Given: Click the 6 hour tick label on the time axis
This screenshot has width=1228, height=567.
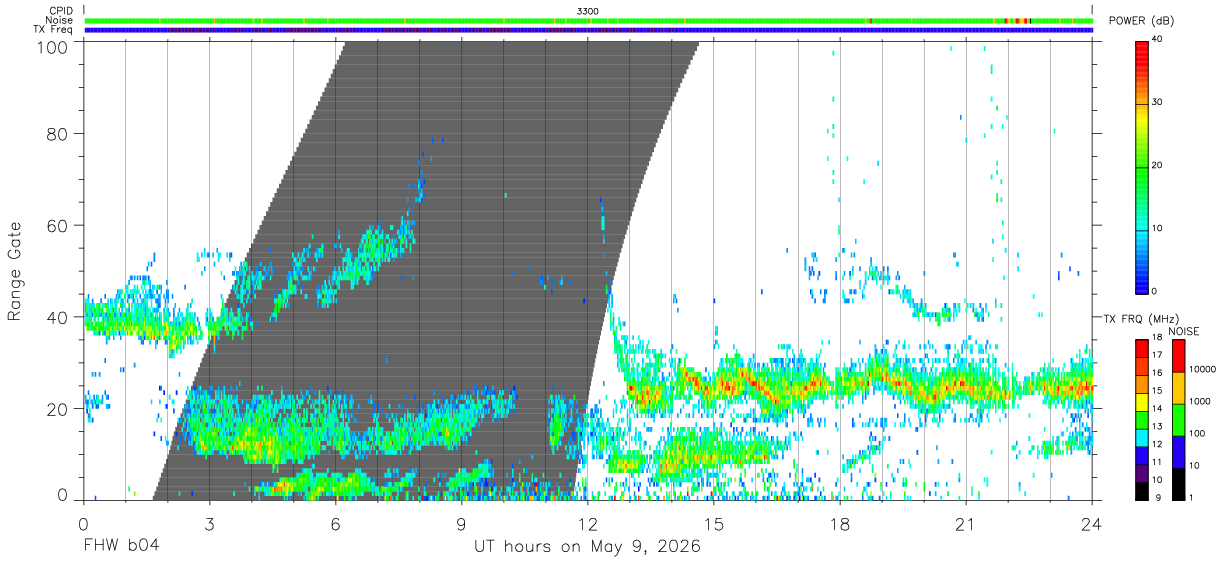Looking at the screenshot, I should pos(335,524).
